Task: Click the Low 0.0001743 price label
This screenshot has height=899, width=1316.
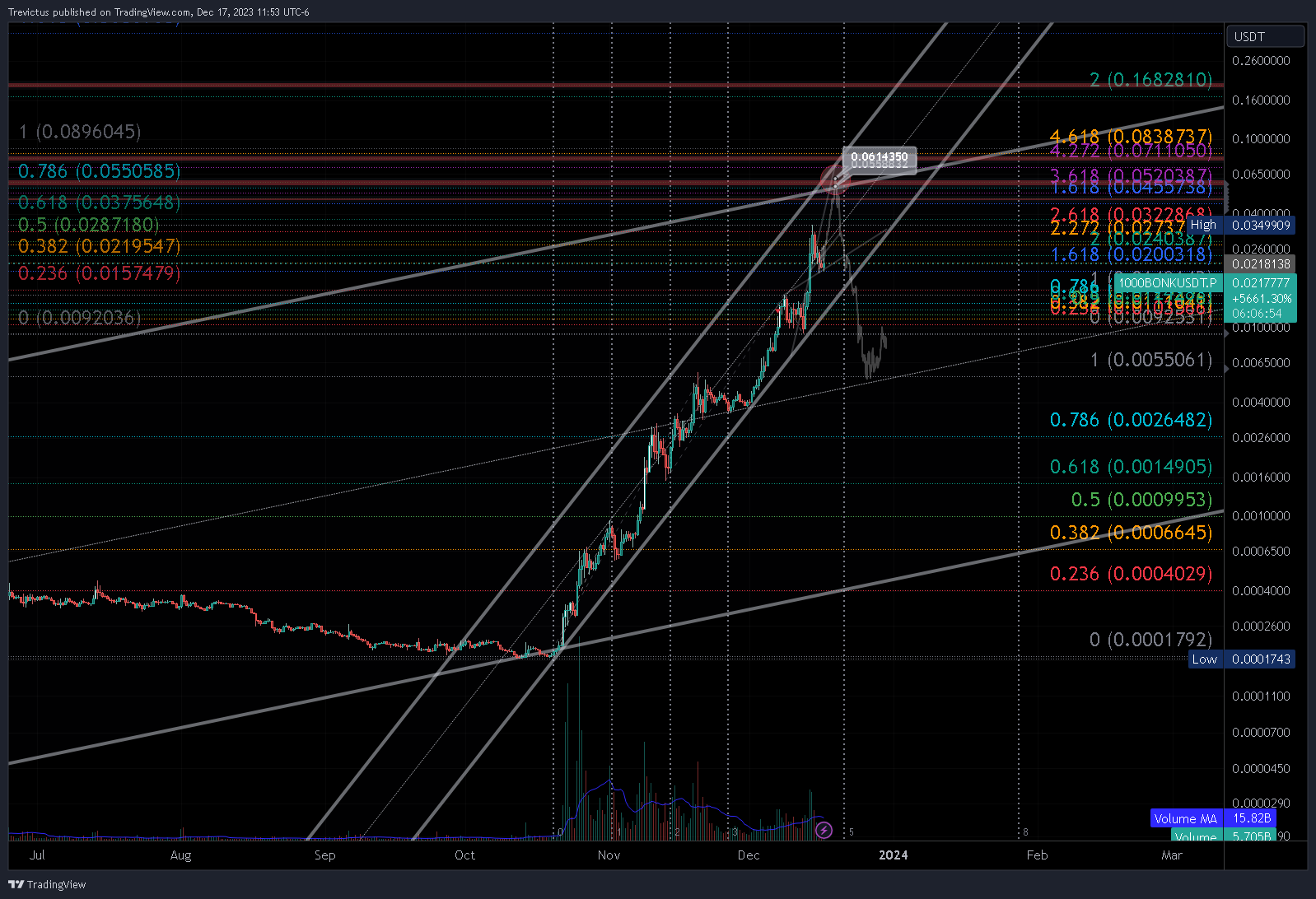Action: [1242, 659]
